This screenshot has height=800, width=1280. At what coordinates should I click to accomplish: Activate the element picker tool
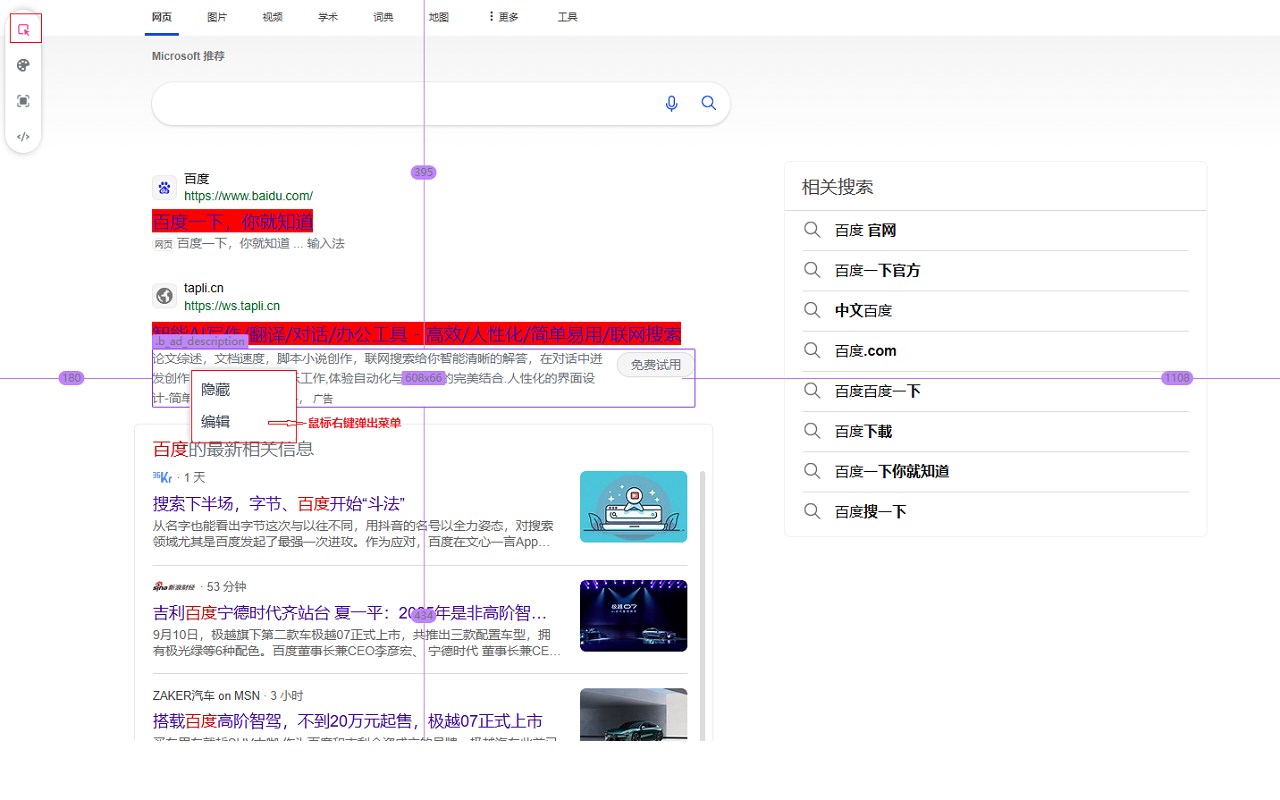(x=25, y=29)
